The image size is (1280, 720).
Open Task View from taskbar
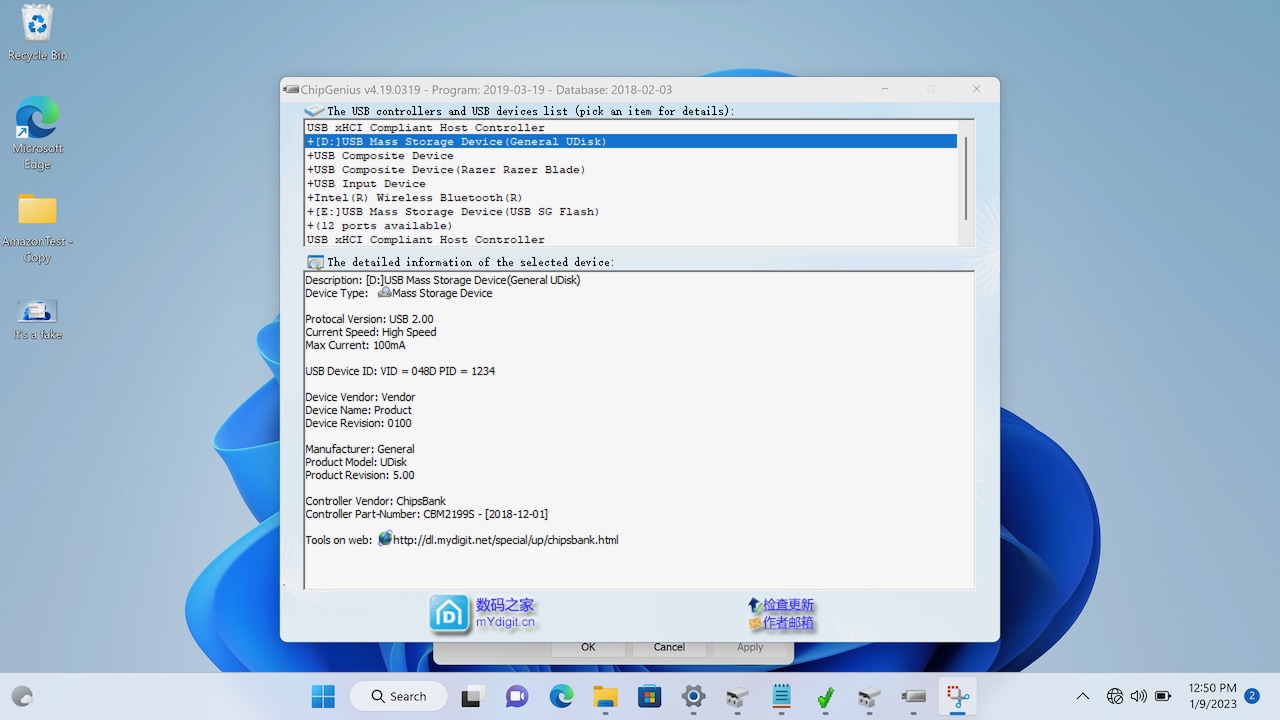coord(471,696)
